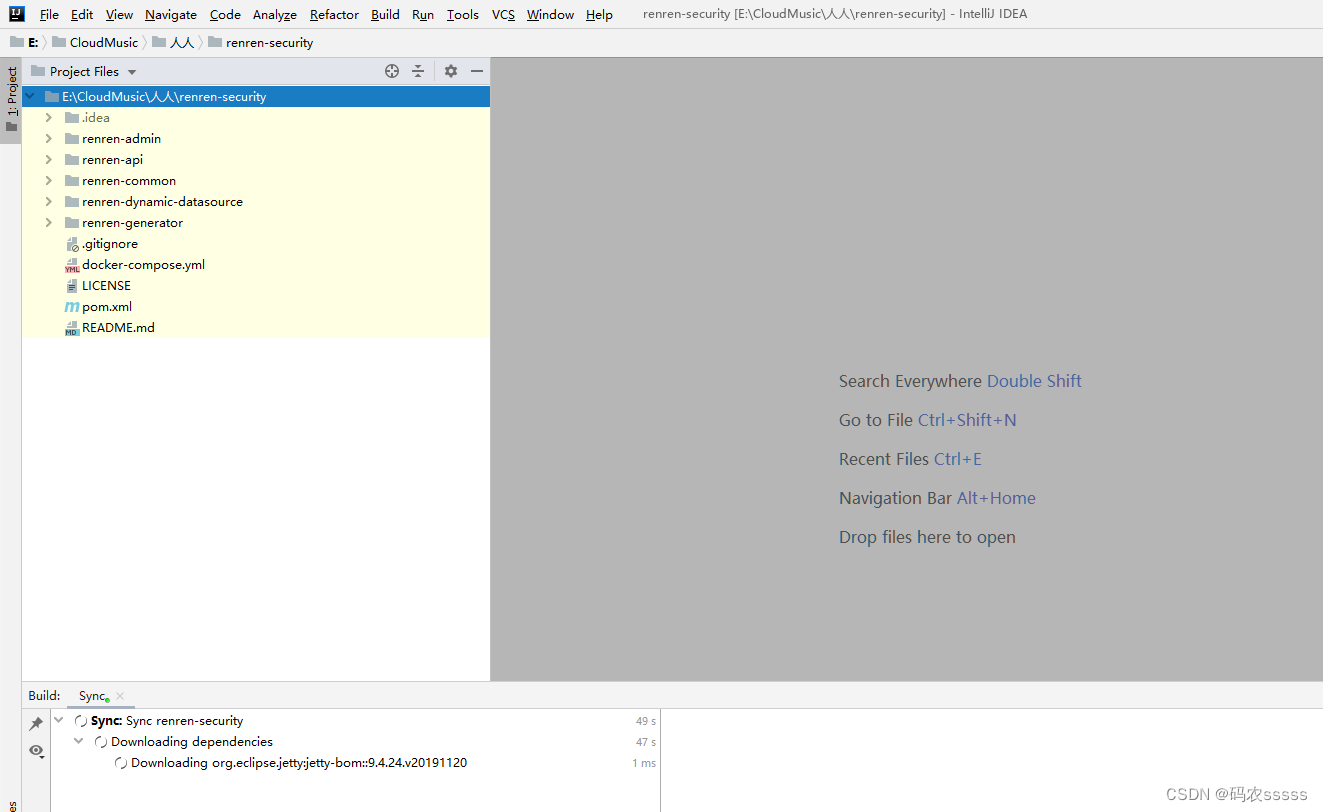Open the VCS menu
Screen dimensions: 1323x812
pyautogui.click(x=504, y=14)
